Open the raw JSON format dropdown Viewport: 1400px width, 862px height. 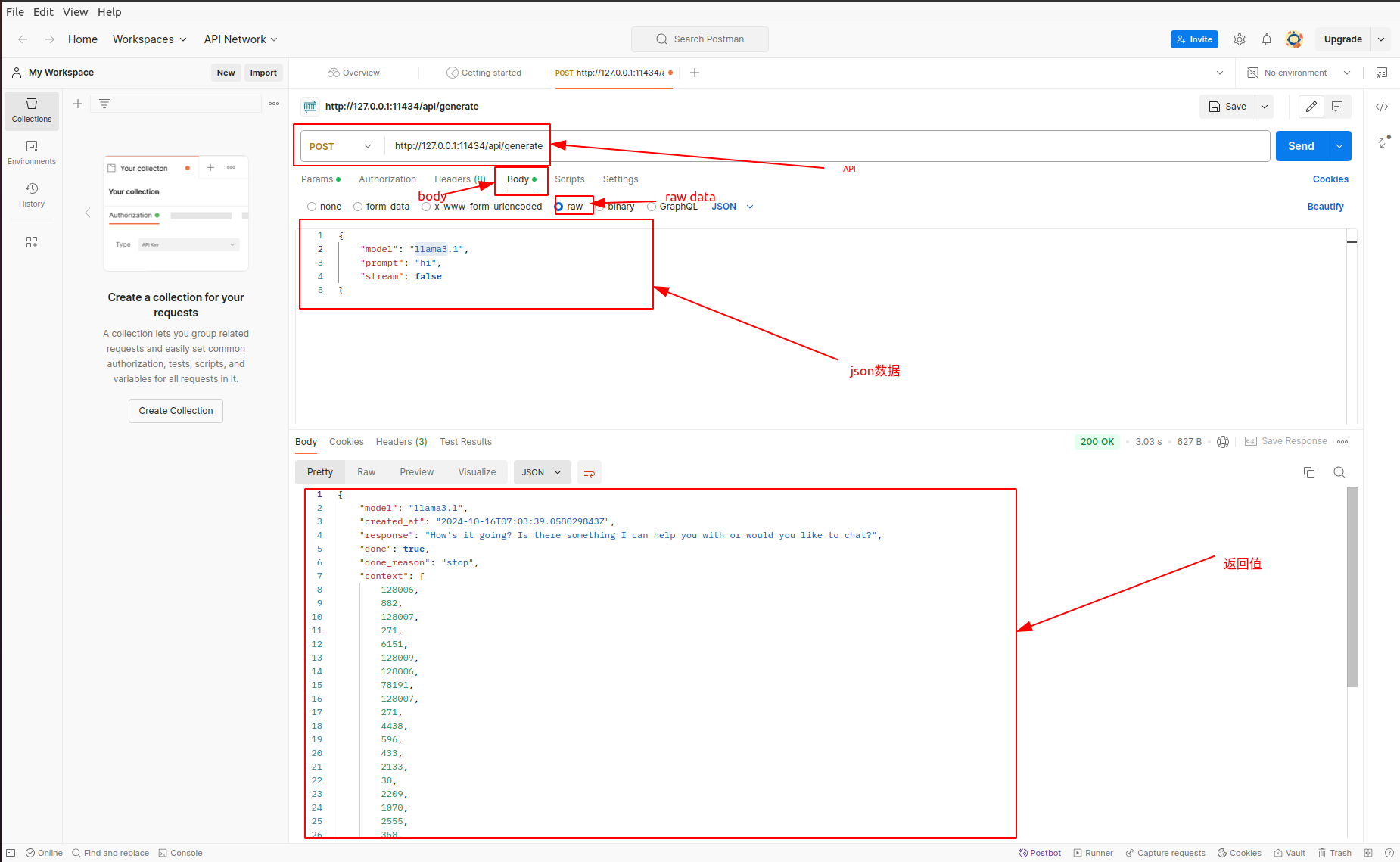click(733, 207)
